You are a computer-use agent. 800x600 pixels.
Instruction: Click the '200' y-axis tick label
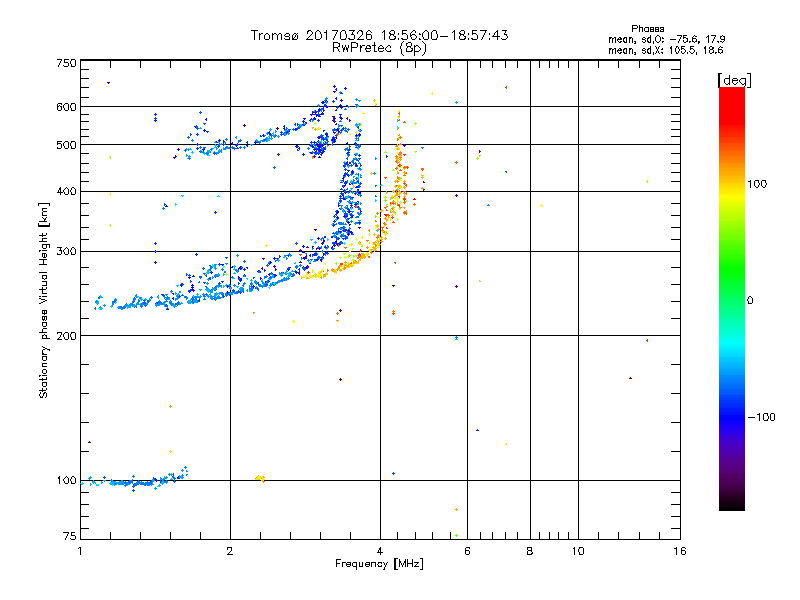tap(66, 336)
